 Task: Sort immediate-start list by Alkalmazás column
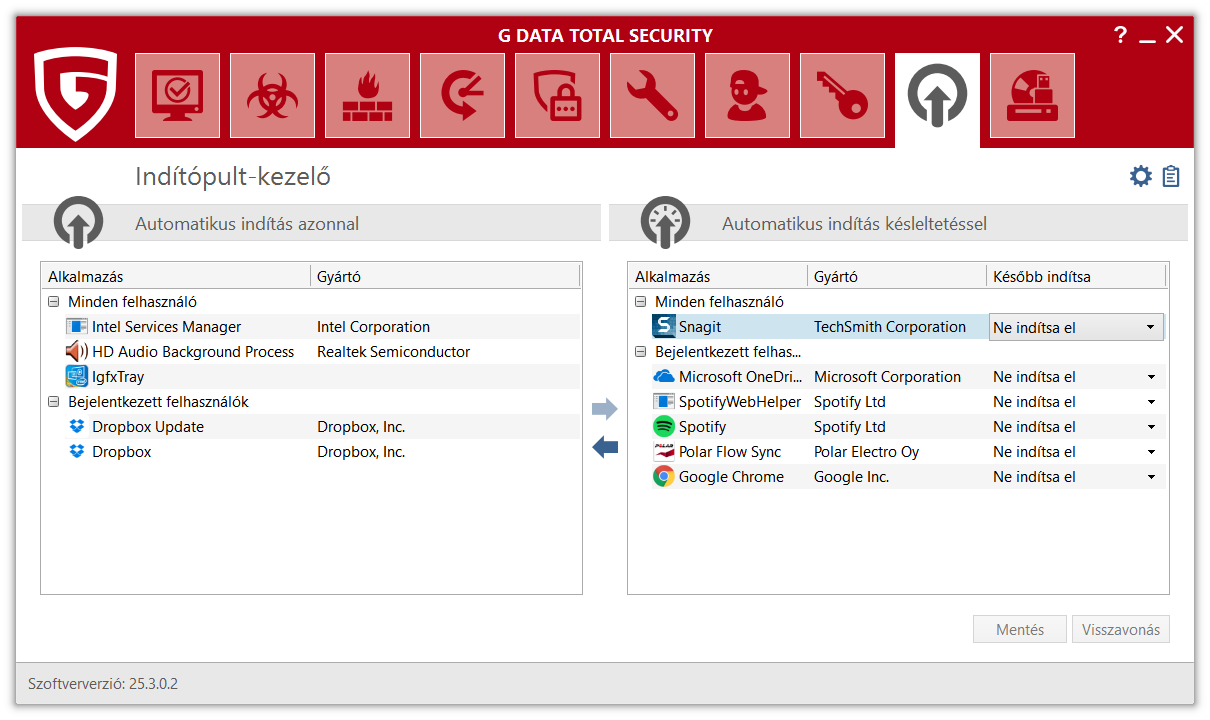pos(176,277)
